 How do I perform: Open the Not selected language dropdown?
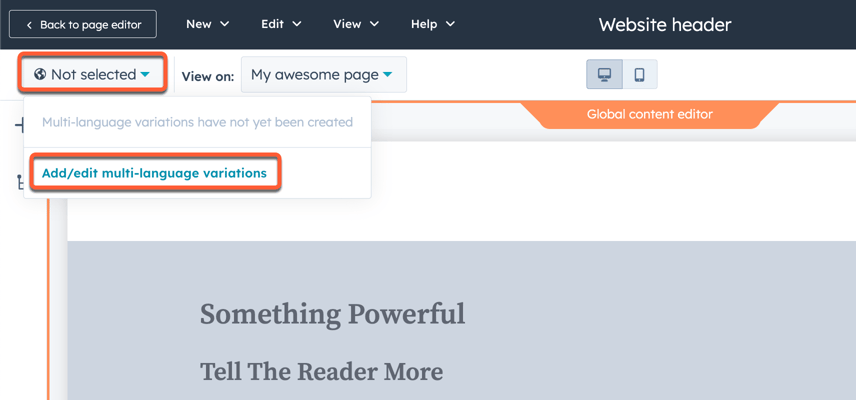point(92,74)
